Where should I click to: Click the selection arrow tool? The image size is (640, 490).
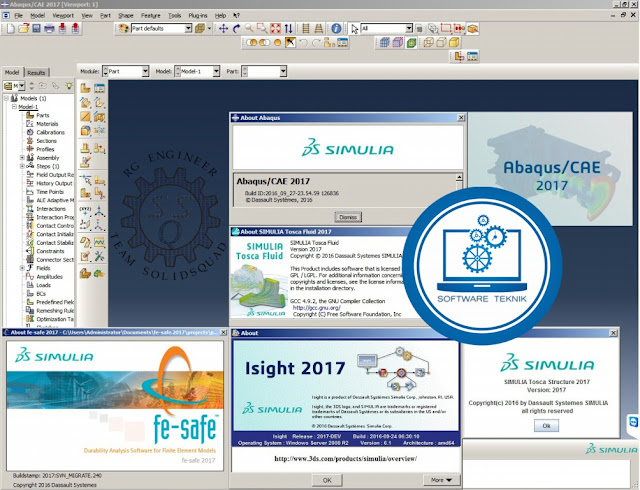tap(354, 29)
